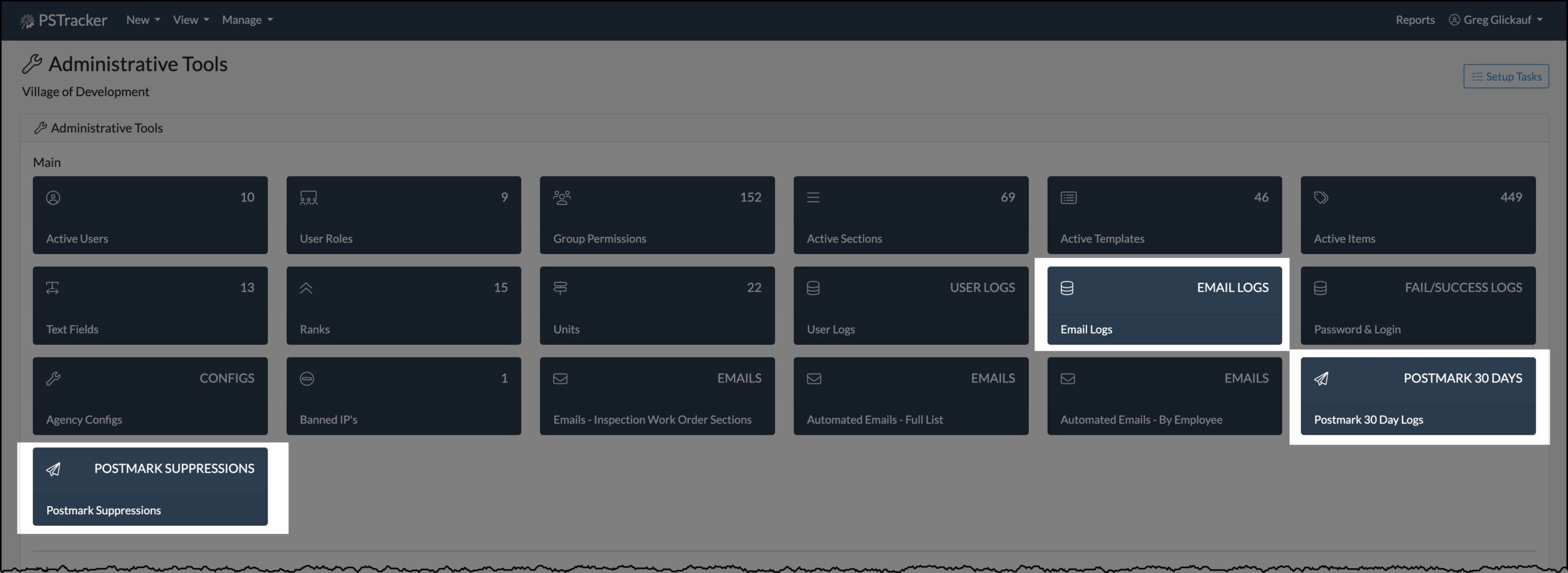The width and height of the screenshot is (1568, 573).
Task: Go to Reports in top navigation
Action: (x=1415, y=20)
